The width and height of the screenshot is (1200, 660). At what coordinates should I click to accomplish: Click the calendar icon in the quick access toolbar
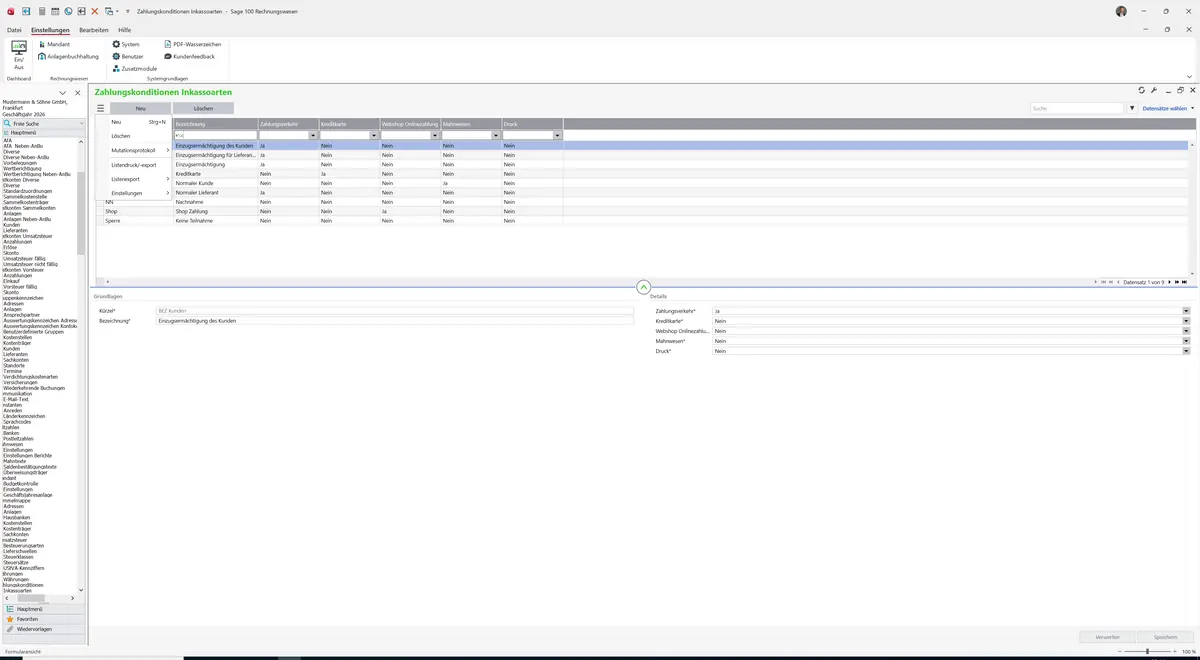click(x=55, y=11)
